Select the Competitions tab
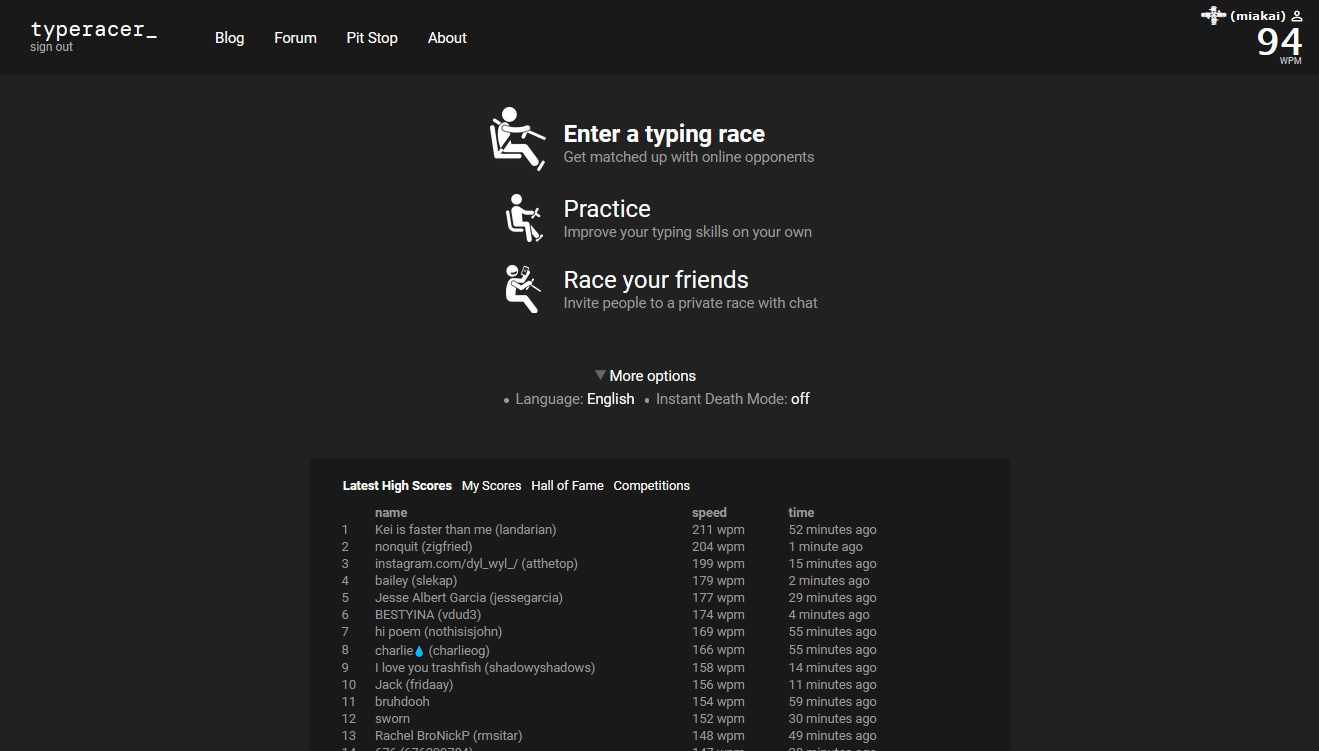 [x=651, y=486]
